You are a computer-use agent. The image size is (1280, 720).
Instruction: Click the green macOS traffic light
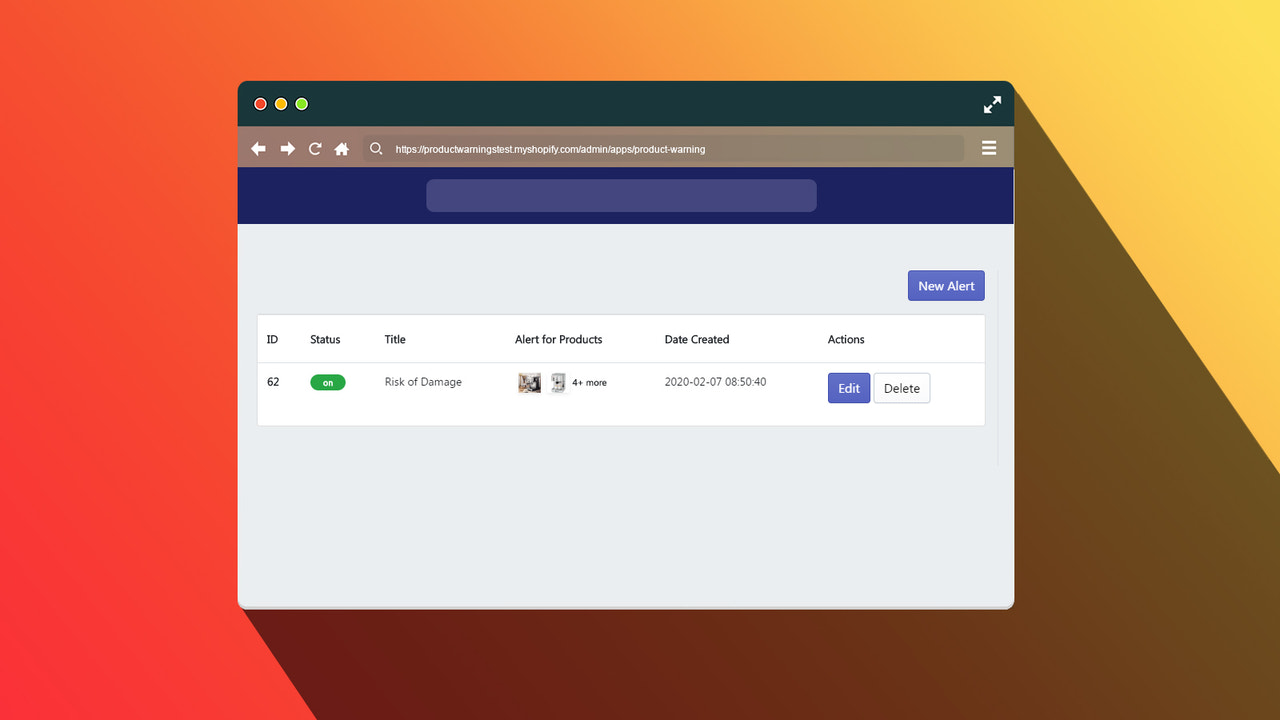(x=301, y=103)
